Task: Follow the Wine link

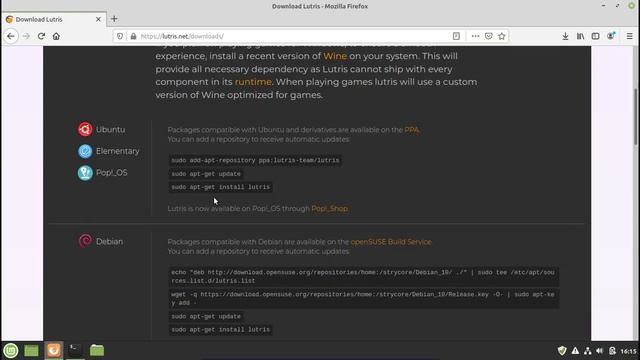Action: [x=335, y=56]
